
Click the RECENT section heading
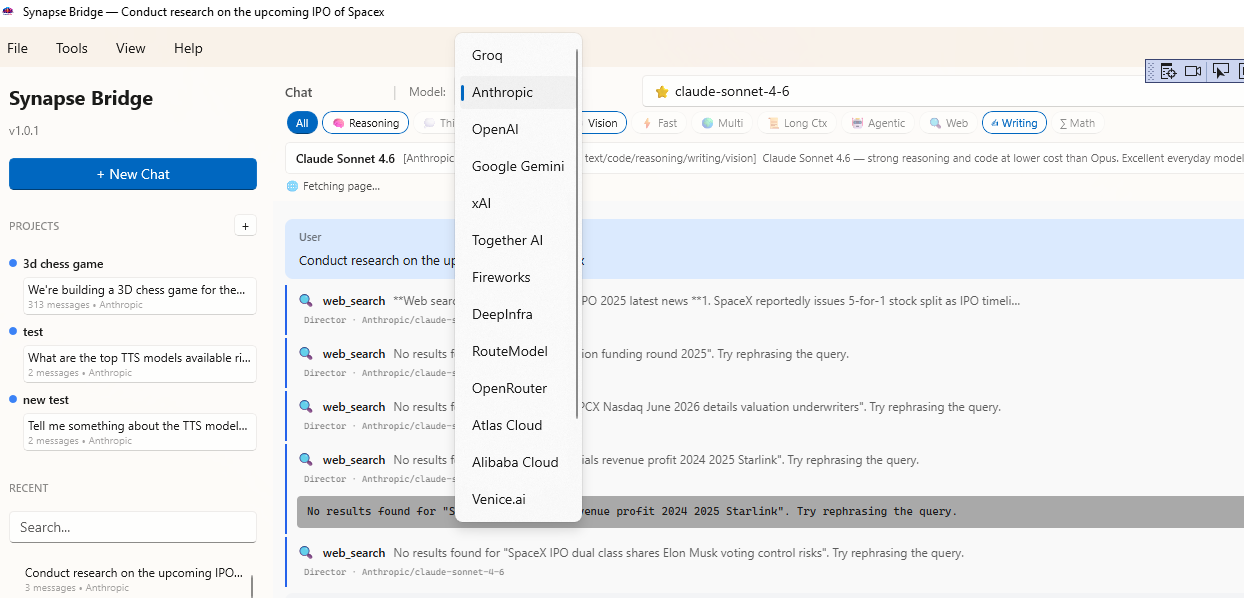[x=29, y=488]
